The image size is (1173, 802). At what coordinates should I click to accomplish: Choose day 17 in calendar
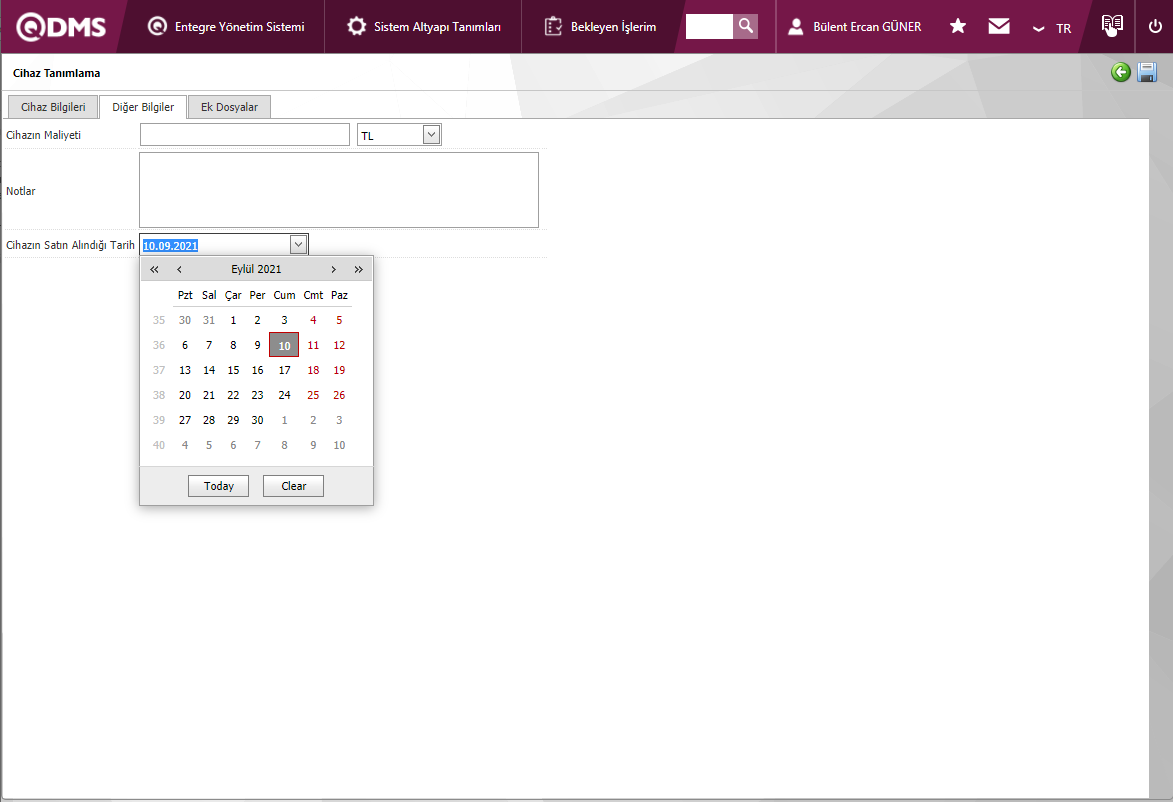(284, 370)
